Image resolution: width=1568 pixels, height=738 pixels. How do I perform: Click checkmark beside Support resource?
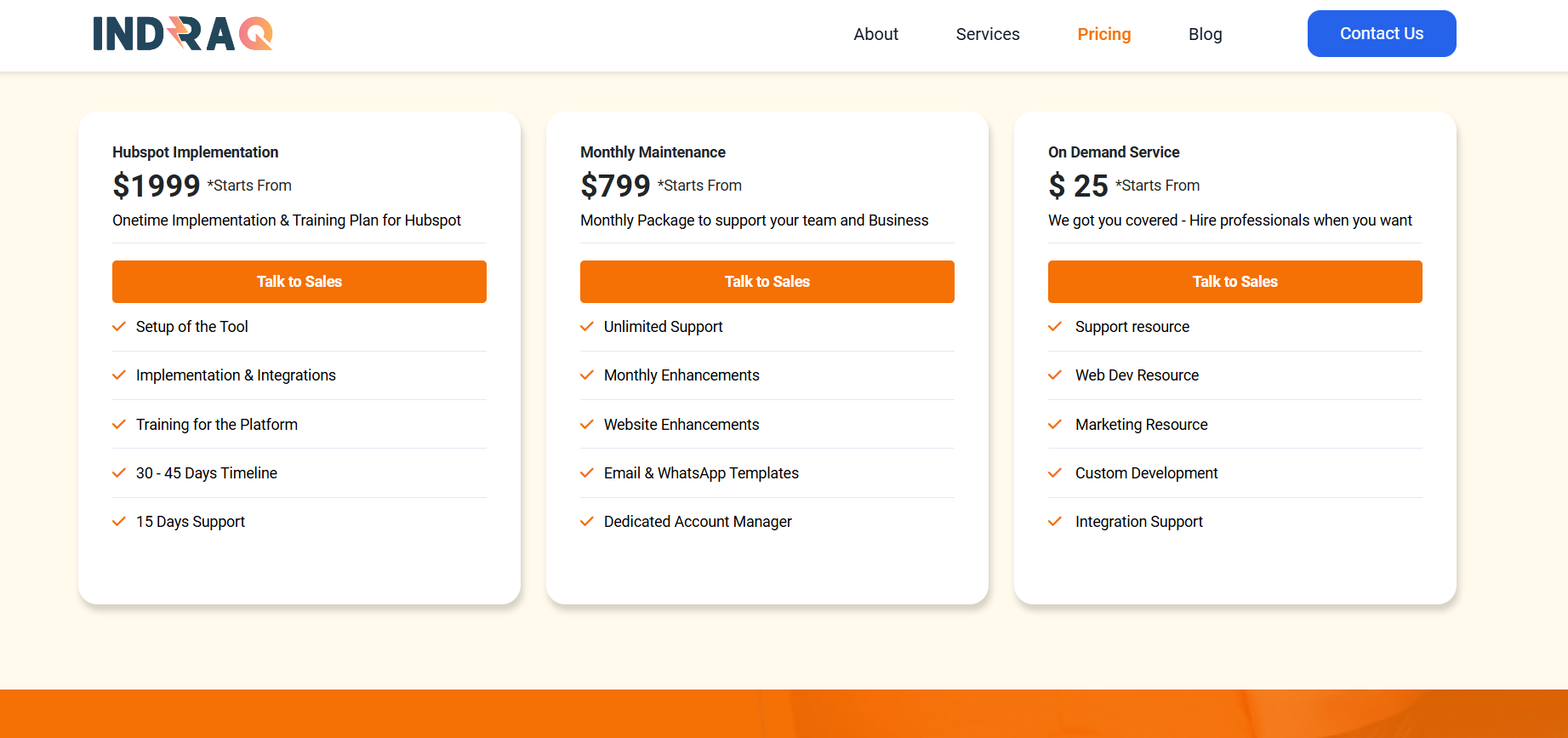click(1055, 327)
